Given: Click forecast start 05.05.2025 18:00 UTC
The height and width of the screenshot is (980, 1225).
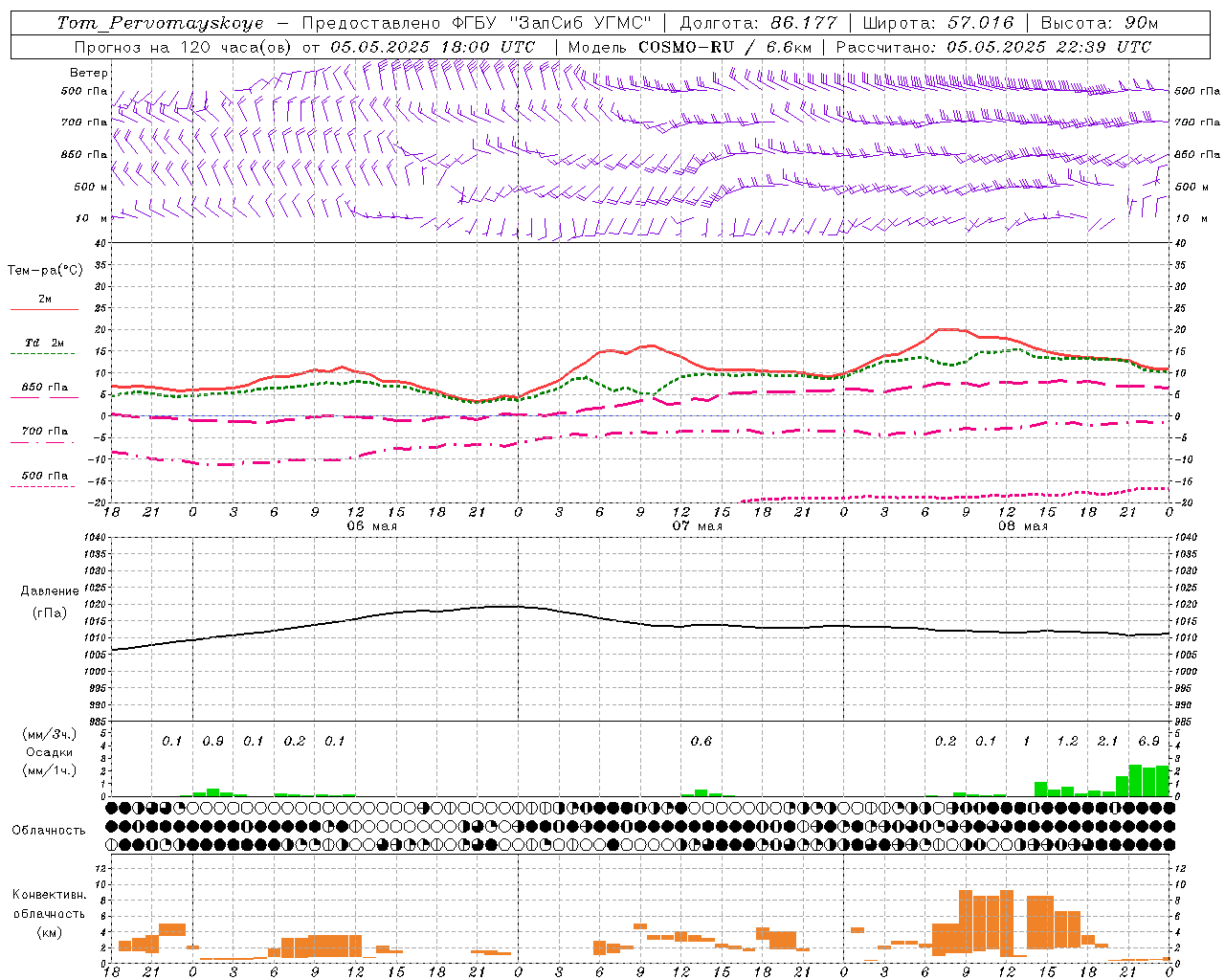Looking at the screenshot, I should pos(433,47).
